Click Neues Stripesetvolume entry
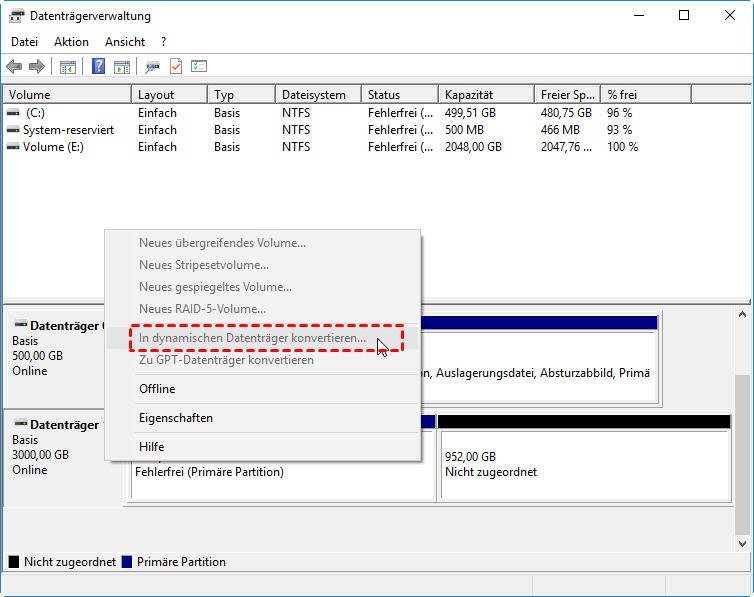Screen dimensions: 754x597 pos(263,265)
